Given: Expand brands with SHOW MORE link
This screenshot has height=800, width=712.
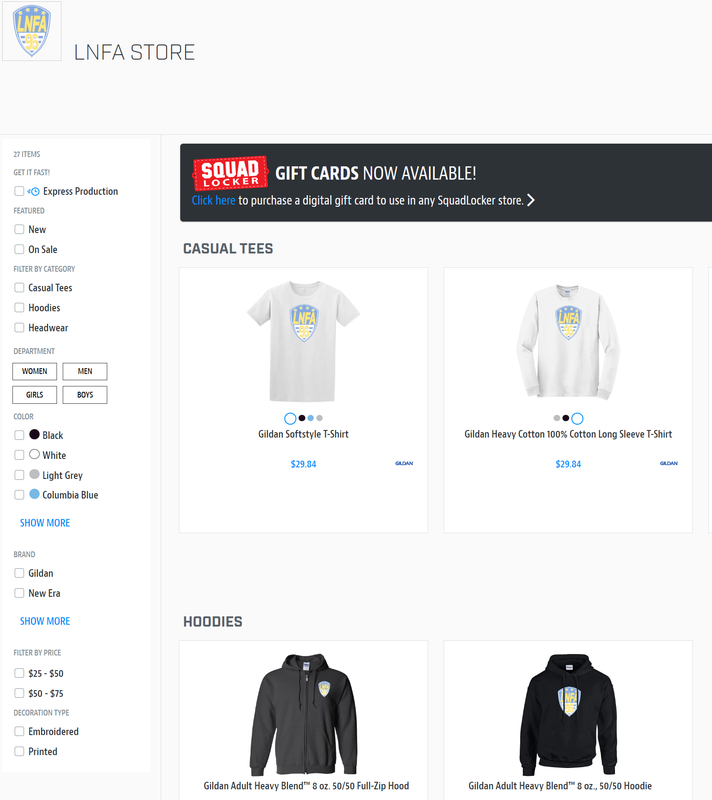Looking at the screenshot, I should (45, 621).
